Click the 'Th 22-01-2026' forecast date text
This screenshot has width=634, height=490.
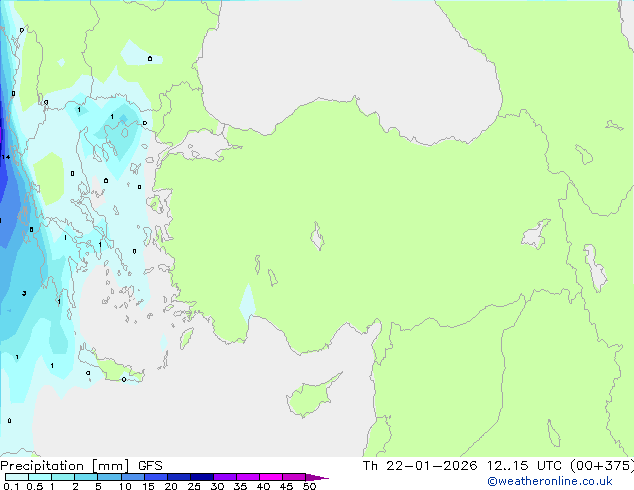tap(420, 466)
